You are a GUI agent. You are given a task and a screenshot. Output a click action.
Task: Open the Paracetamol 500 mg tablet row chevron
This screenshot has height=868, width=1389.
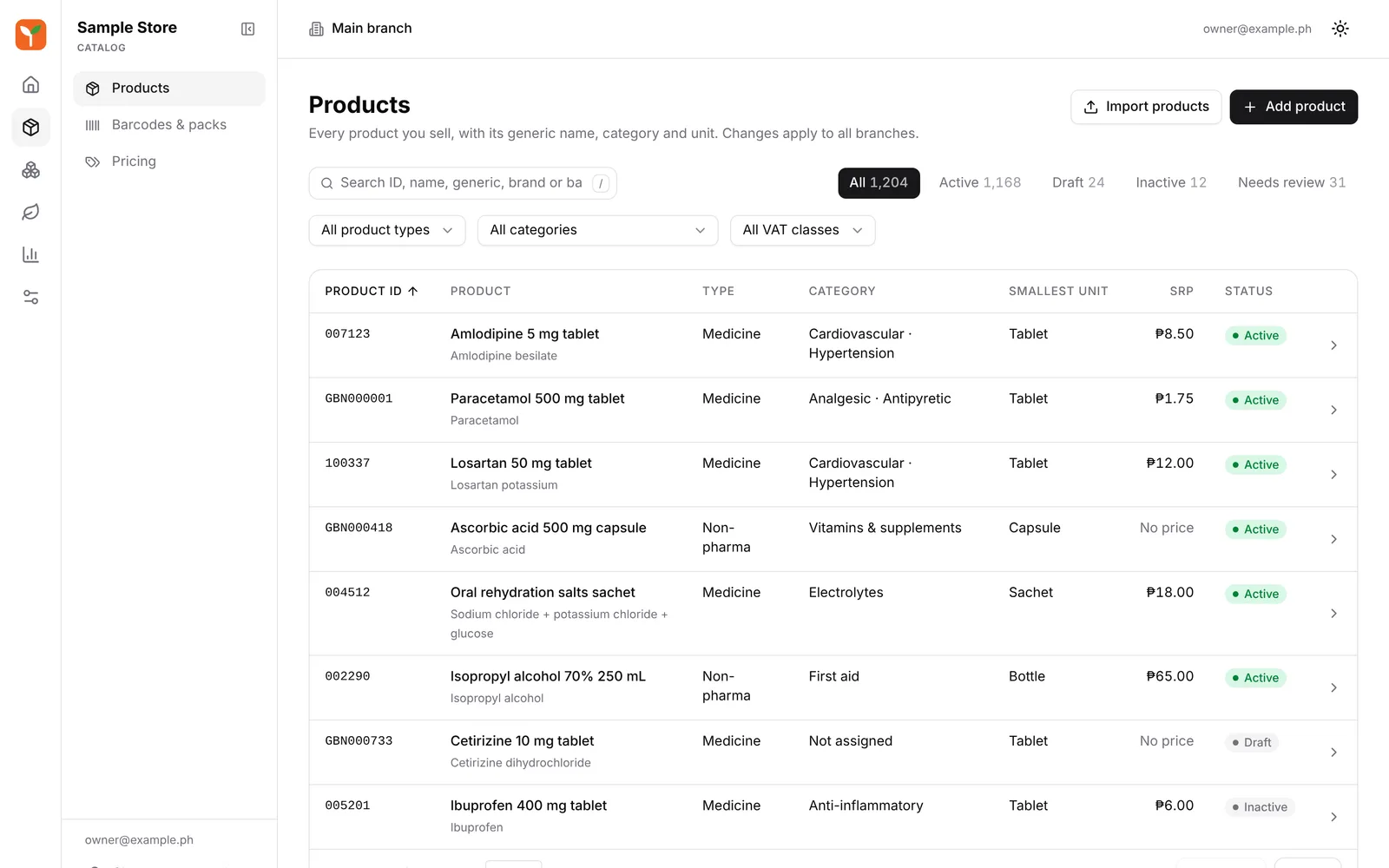click(x=1333, y=410)
